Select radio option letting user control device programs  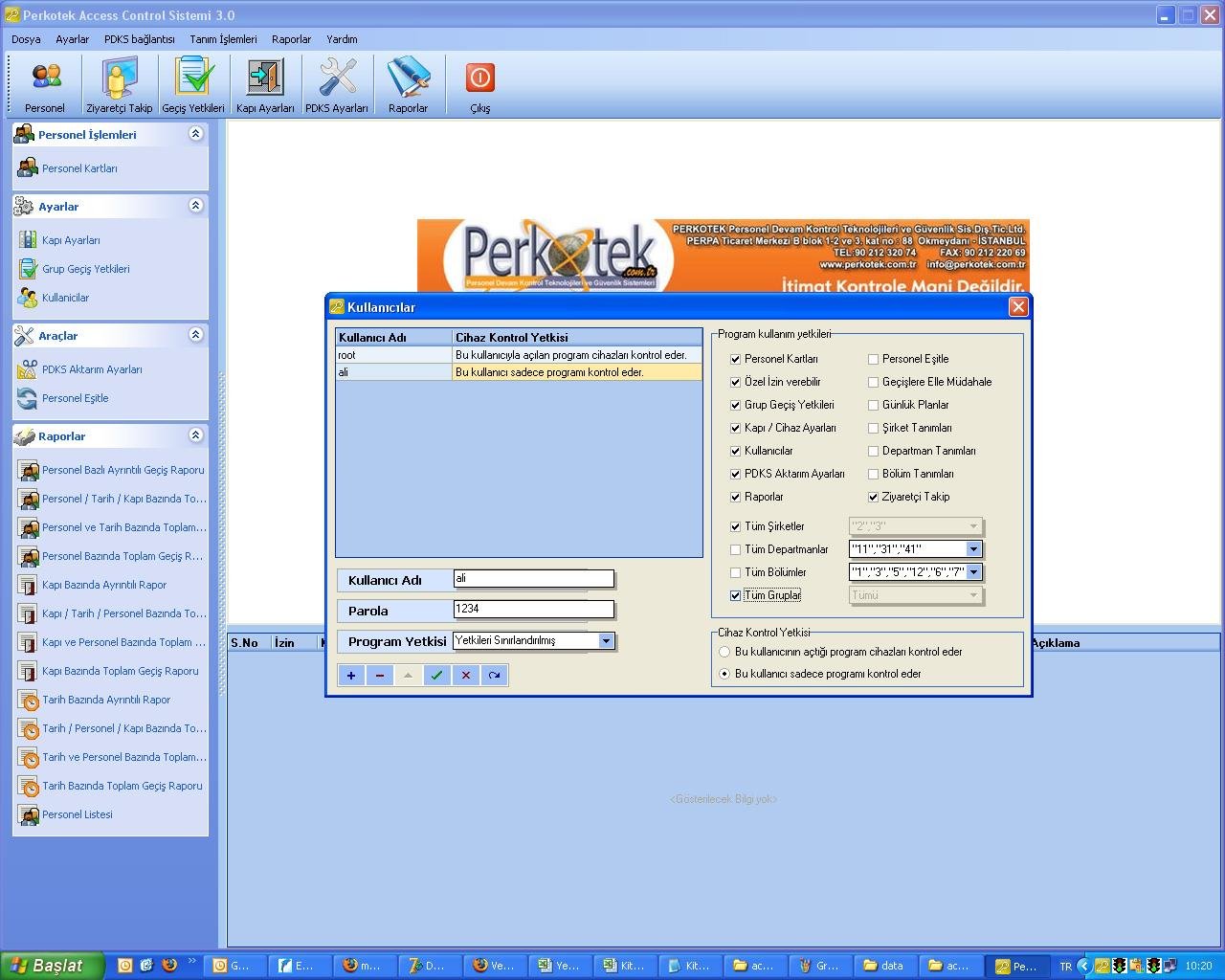[x=724, y=652]
